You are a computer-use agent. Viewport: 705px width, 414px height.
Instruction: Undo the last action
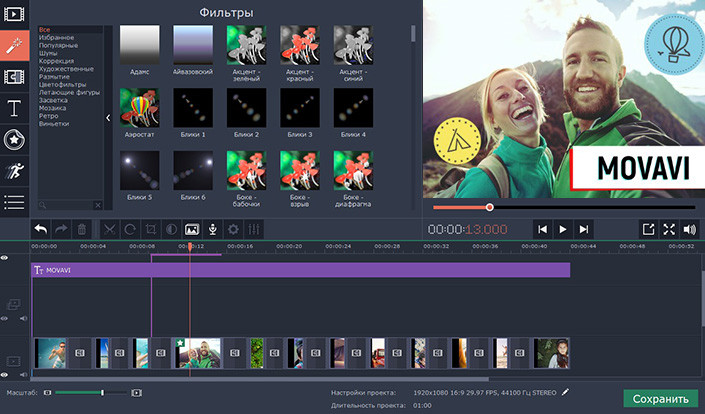point(41,229)
